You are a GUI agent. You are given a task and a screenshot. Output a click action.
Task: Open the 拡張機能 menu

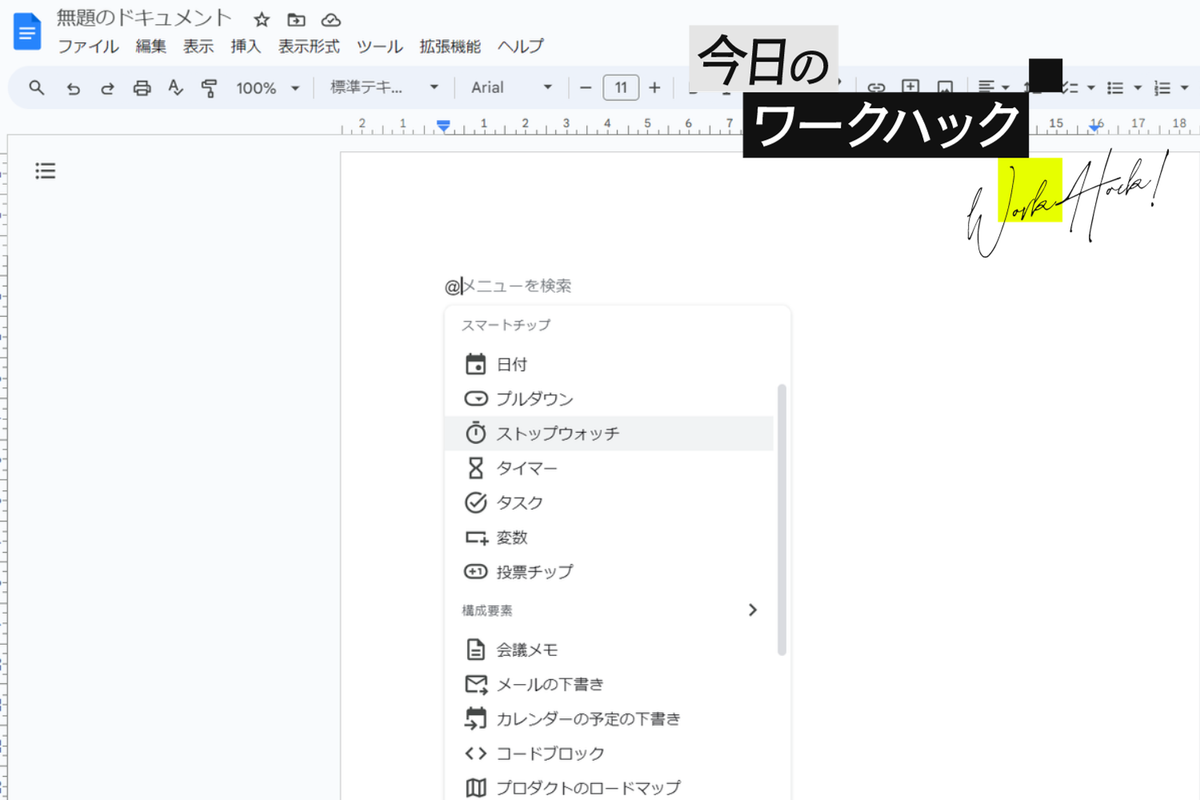click(450, 46)
